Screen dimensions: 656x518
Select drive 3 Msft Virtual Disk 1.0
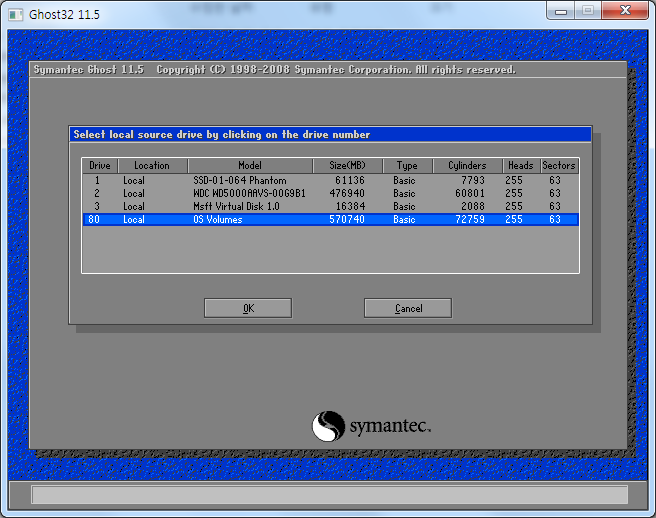click(331, 206)
